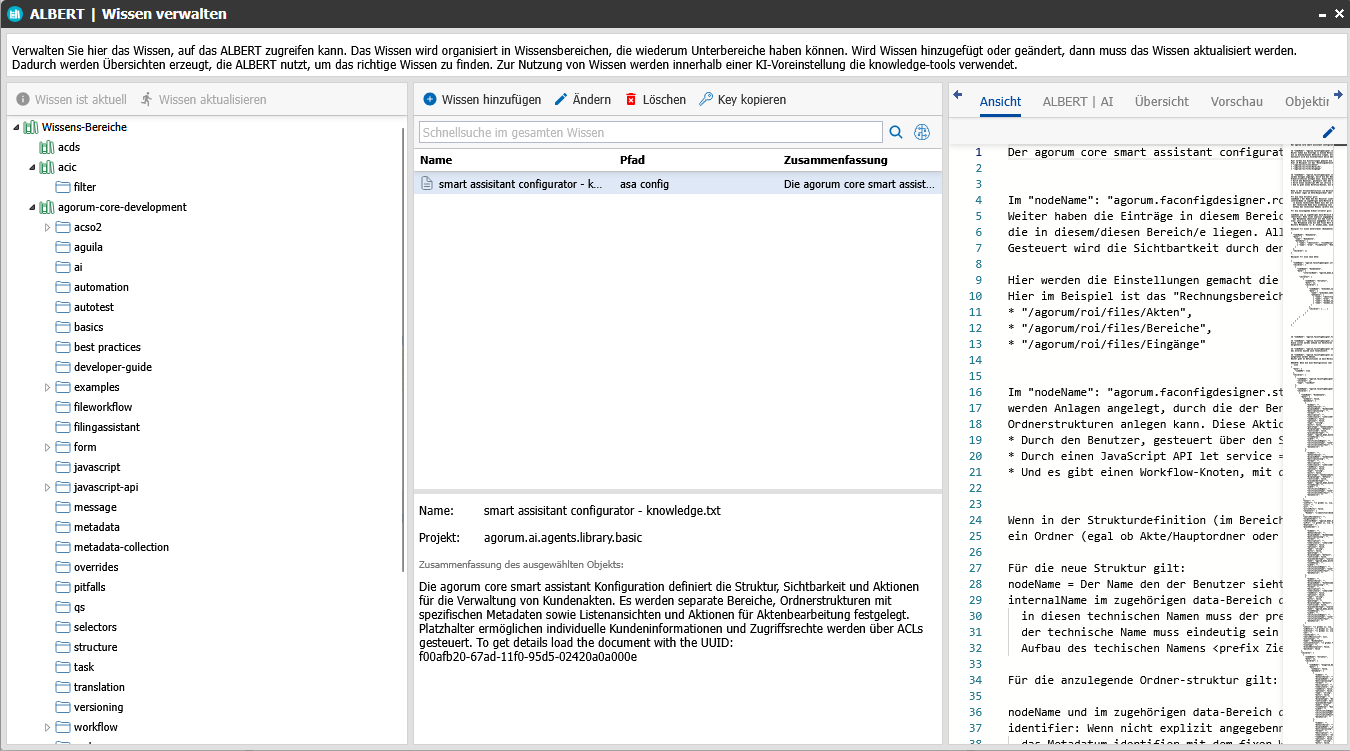
Task: Click the AI search icon beside magnifier
Action: tap(922, 132)
